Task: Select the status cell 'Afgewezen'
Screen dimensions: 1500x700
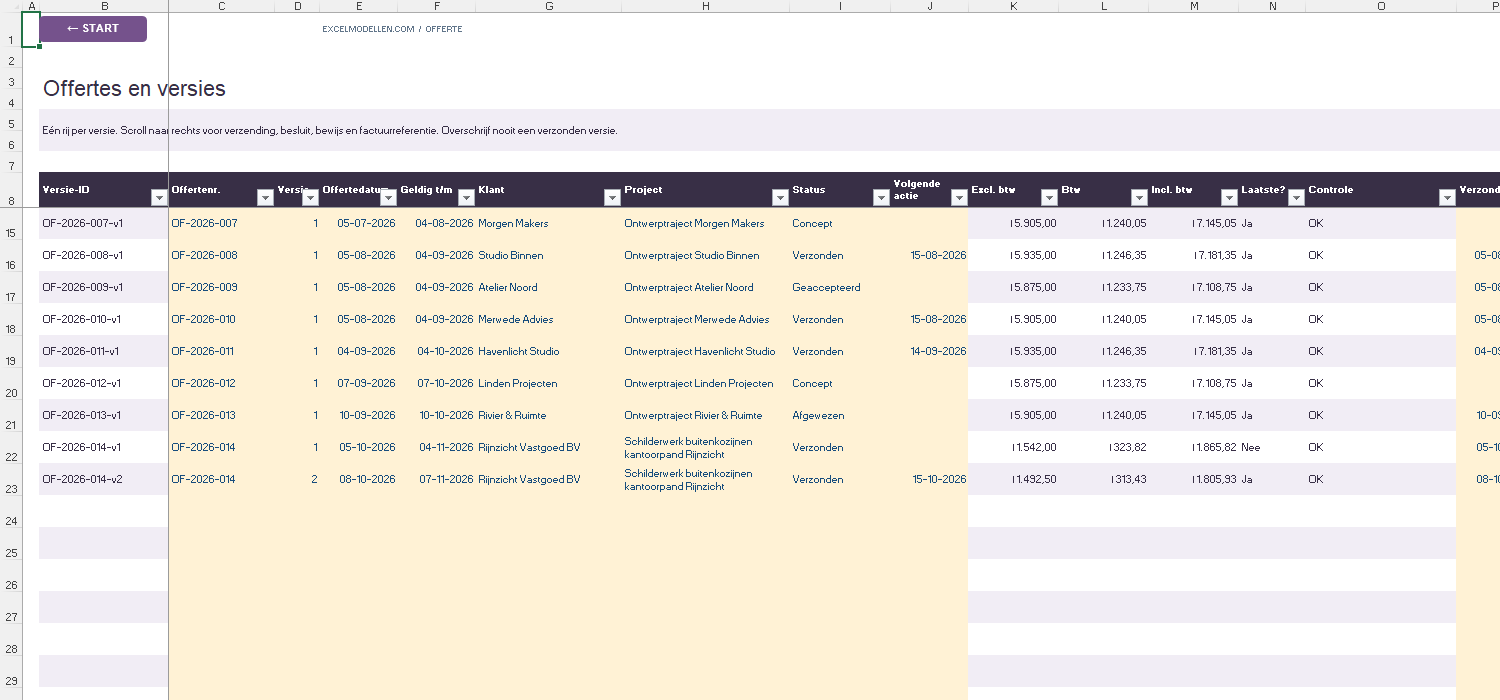Action: pyautogui.click(x=840, y=415)
